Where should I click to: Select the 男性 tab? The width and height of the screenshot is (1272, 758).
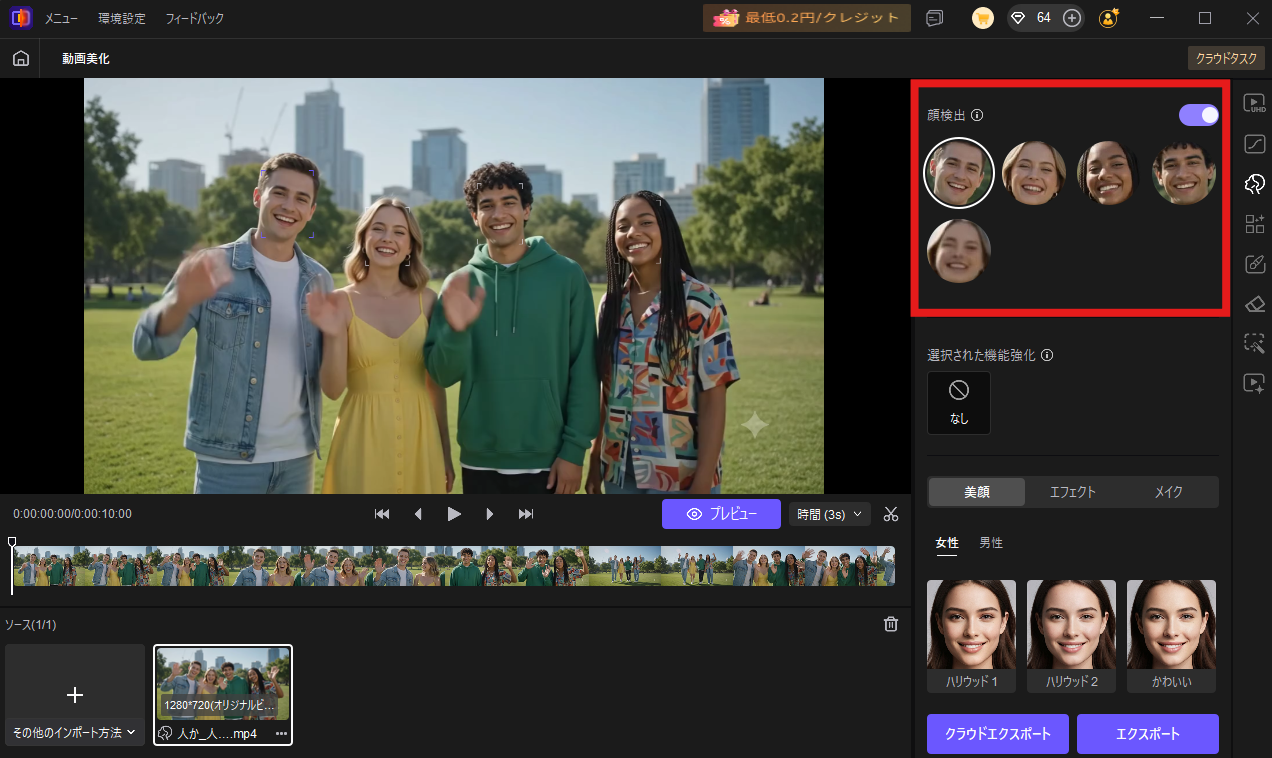[x=991, y=543]
